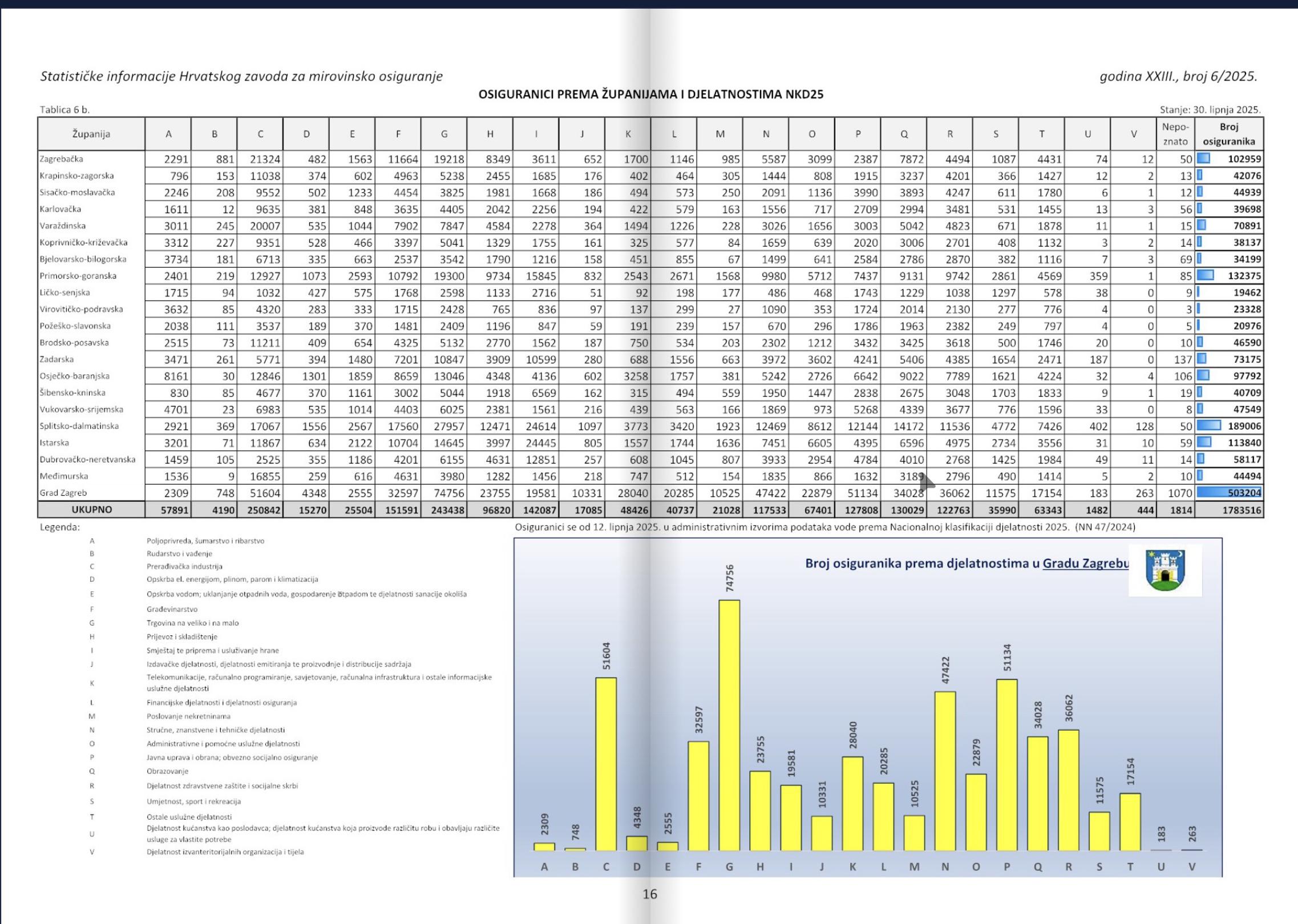The width and height of the screenshot is (1298, 924).
Task: Click the legend entry 'Građevinarstvo'
Action: [172, 609]
